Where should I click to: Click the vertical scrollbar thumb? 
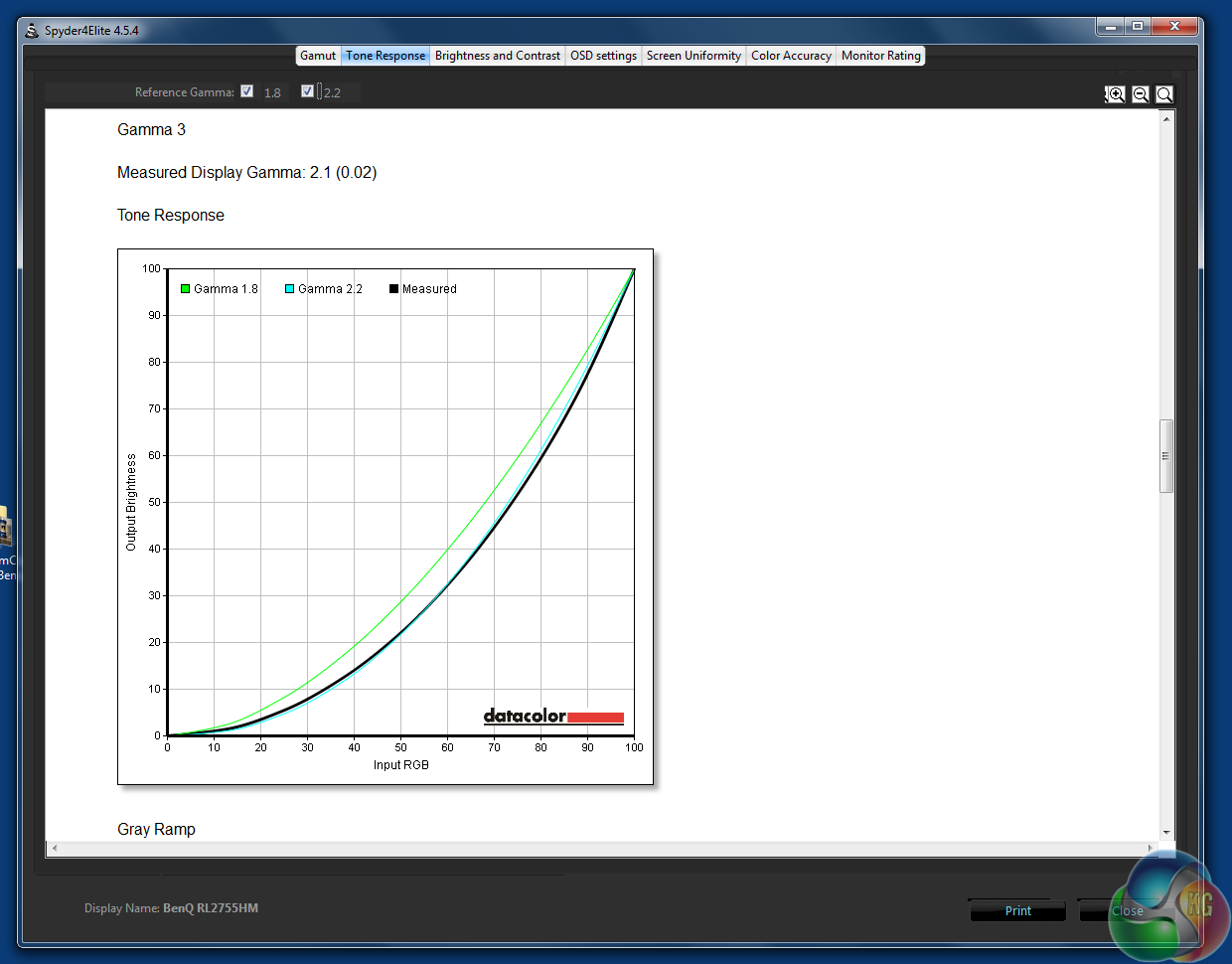tap(1166, 456)
